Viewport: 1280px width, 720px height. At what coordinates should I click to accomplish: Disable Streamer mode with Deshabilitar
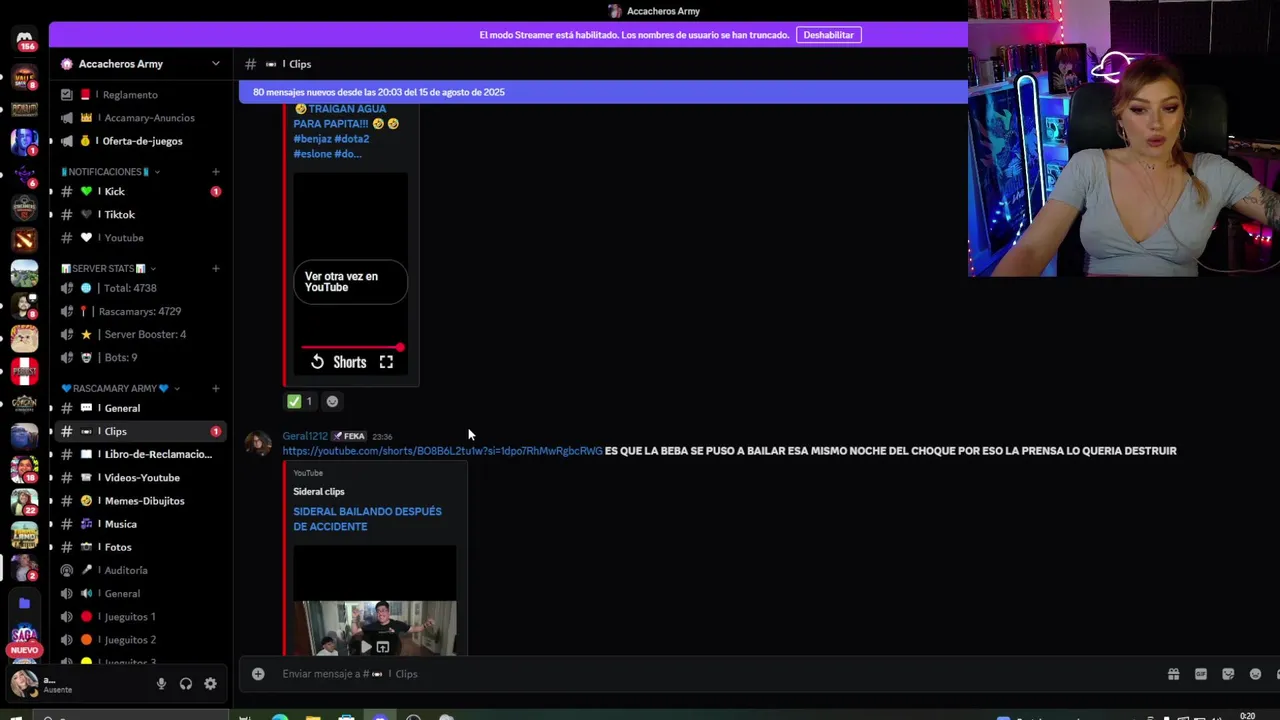point(829,35)
